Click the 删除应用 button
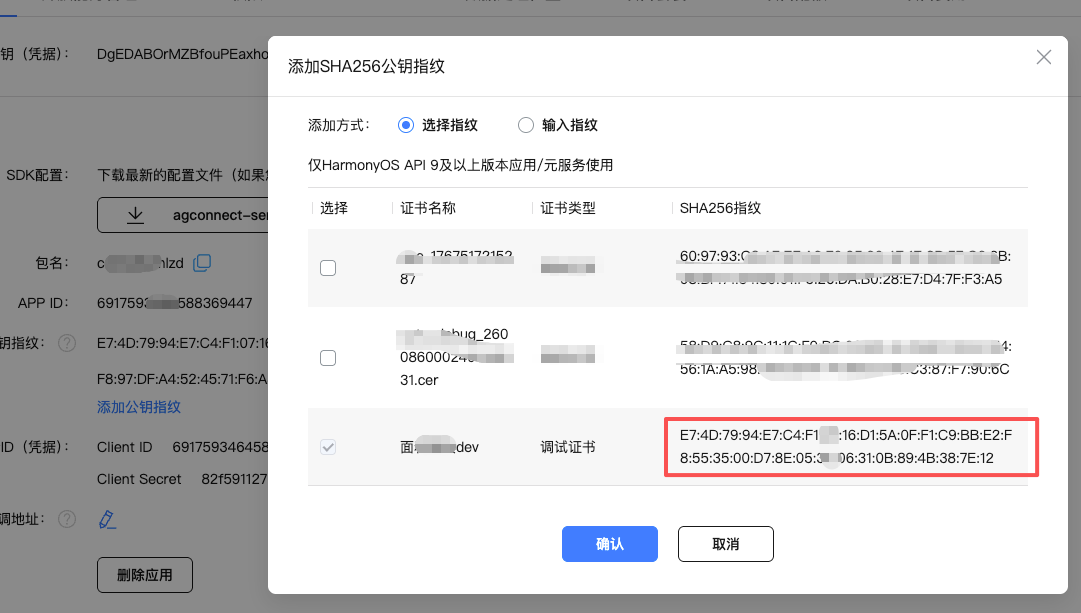This screenshot has height=613, width=1081. [x=145, y=575]
